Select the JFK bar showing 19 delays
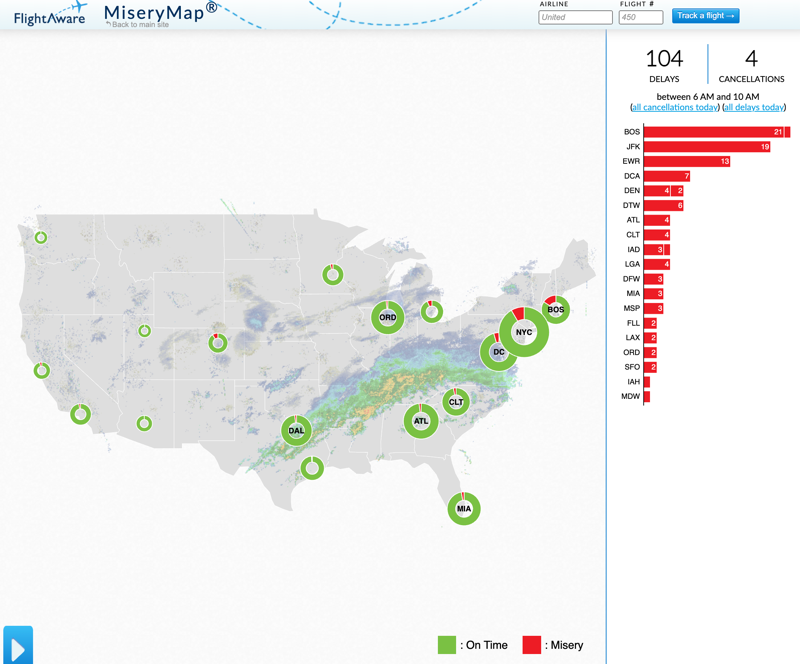The image size is (800, 664). pos(707,147)
